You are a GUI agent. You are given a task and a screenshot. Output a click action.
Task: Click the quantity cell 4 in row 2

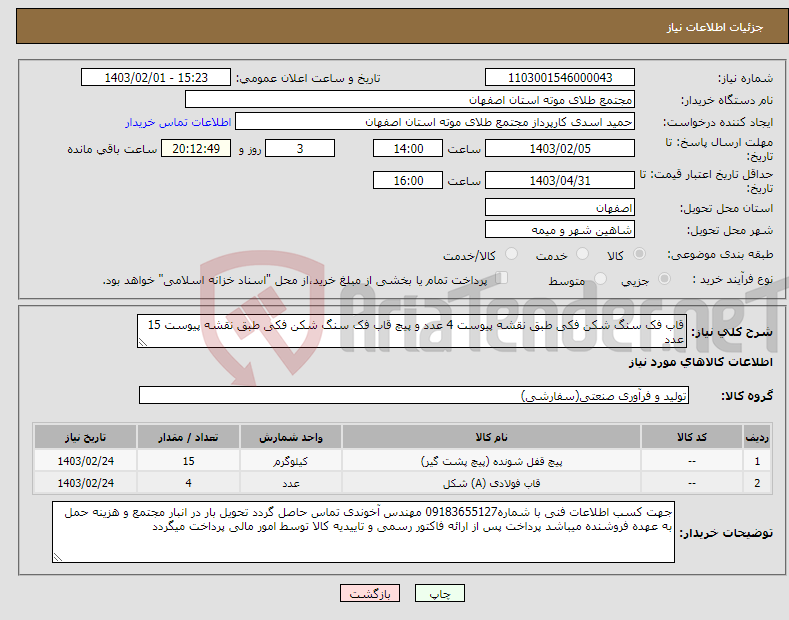[x=188, y=483]
